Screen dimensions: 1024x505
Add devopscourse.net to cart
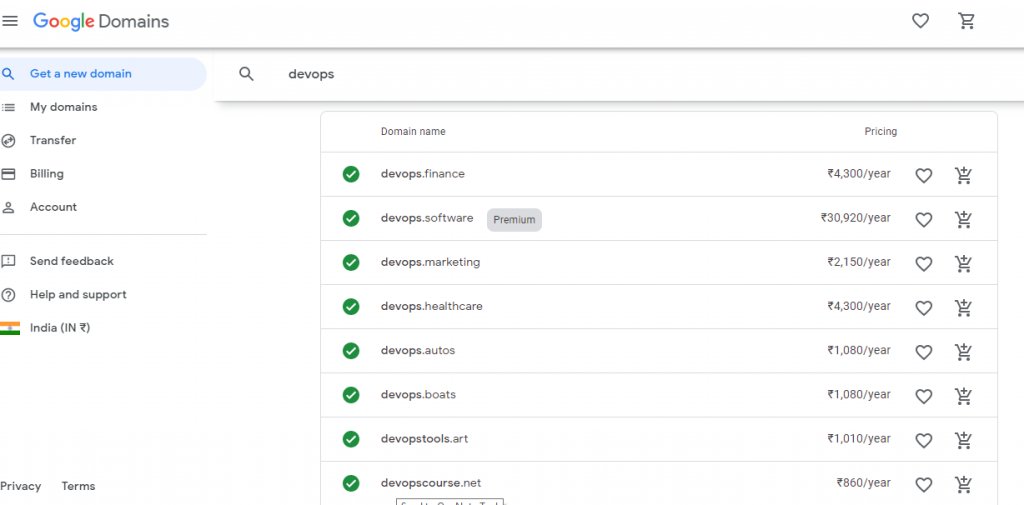pos(963,485)
